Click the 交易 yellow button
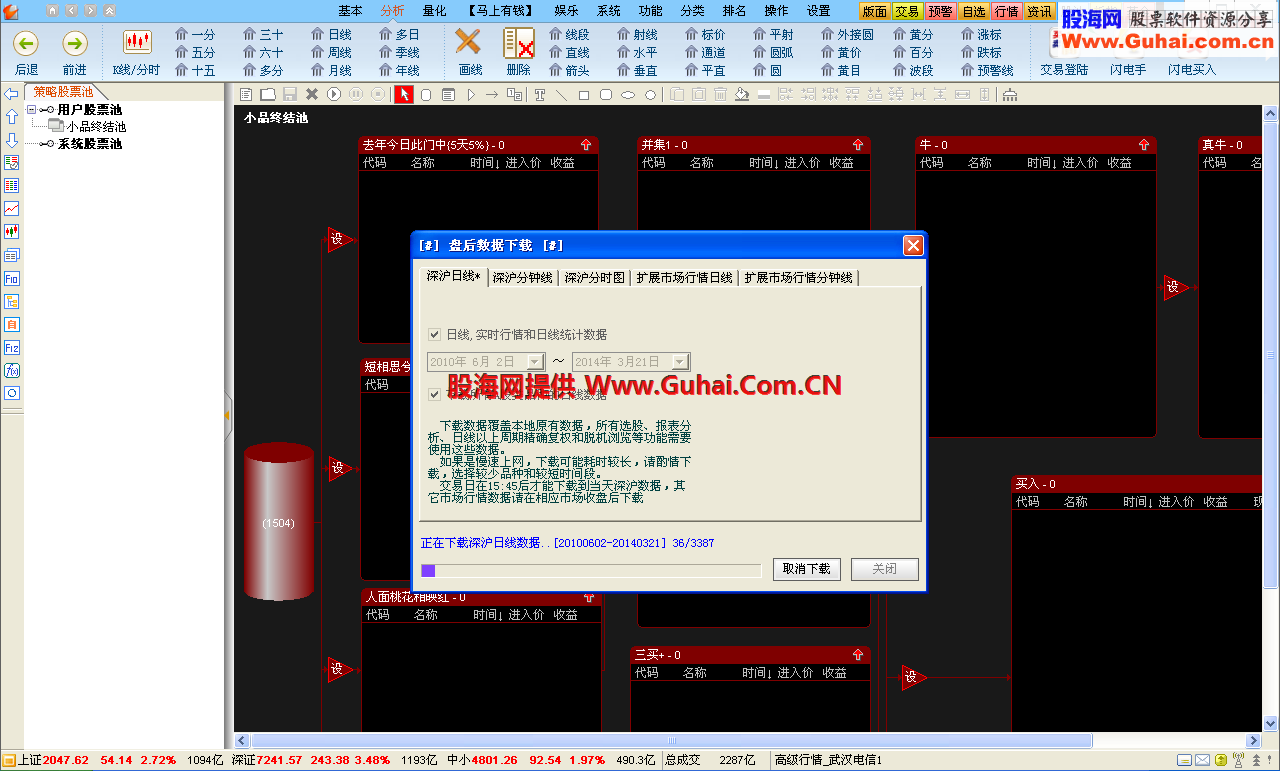 pyautogui.click(x=907, y=11)
